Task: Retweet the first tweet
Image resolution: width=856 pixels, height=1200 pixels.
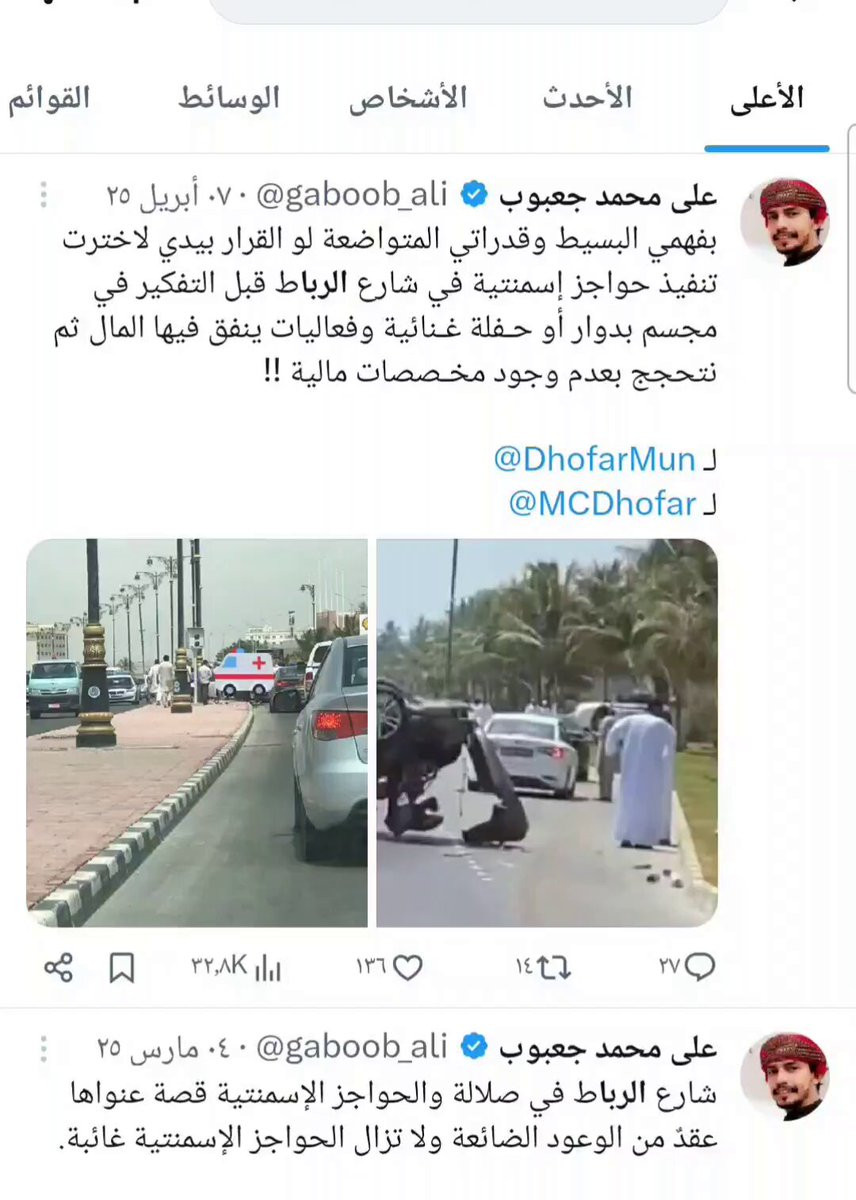Action: (x=556, y=967)
